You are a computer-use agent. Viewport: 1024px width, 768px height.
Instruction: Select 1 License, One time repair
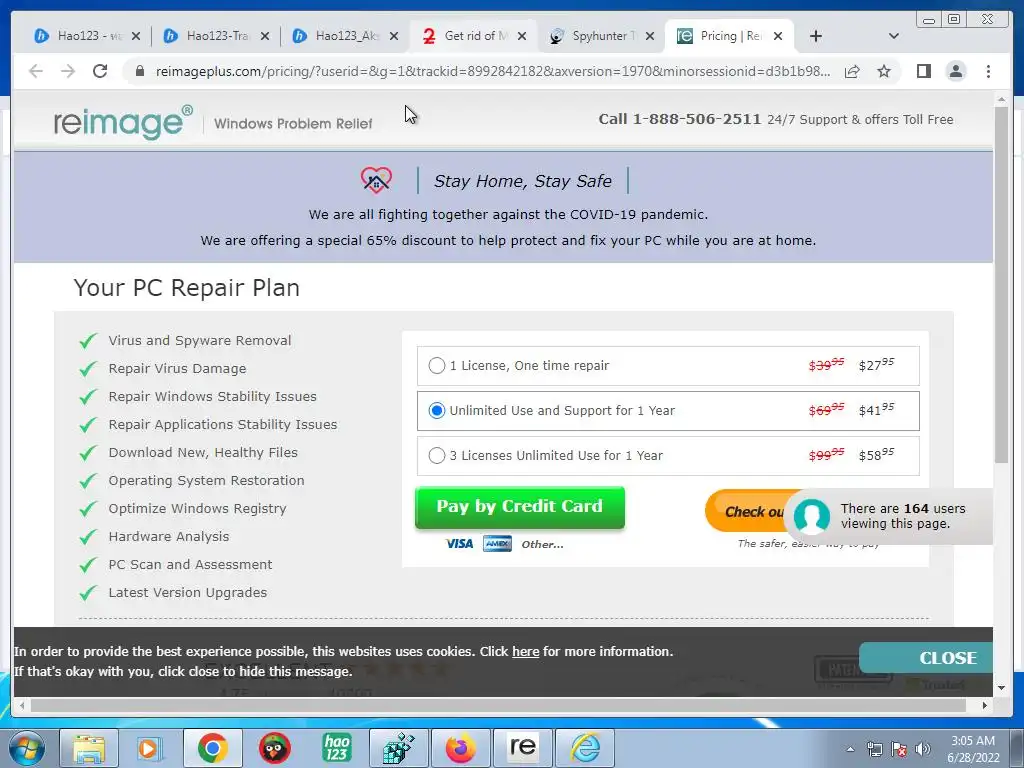pyautogui.click(x=437, y=366)
